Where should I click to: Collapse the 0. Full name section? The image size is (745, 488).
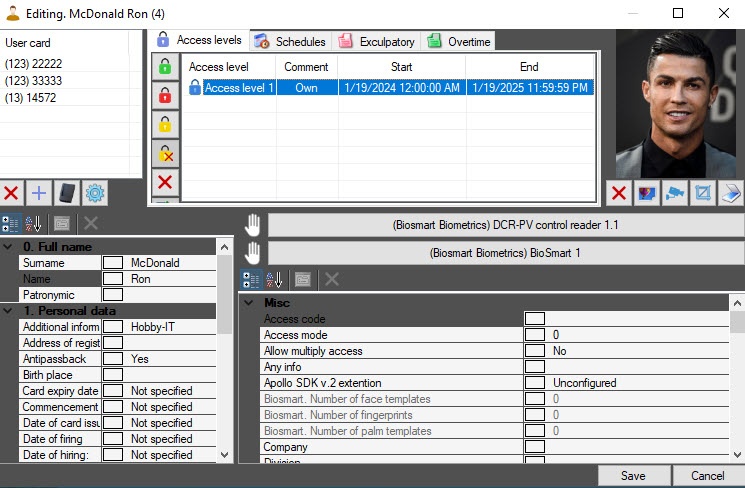pos(8,247)
